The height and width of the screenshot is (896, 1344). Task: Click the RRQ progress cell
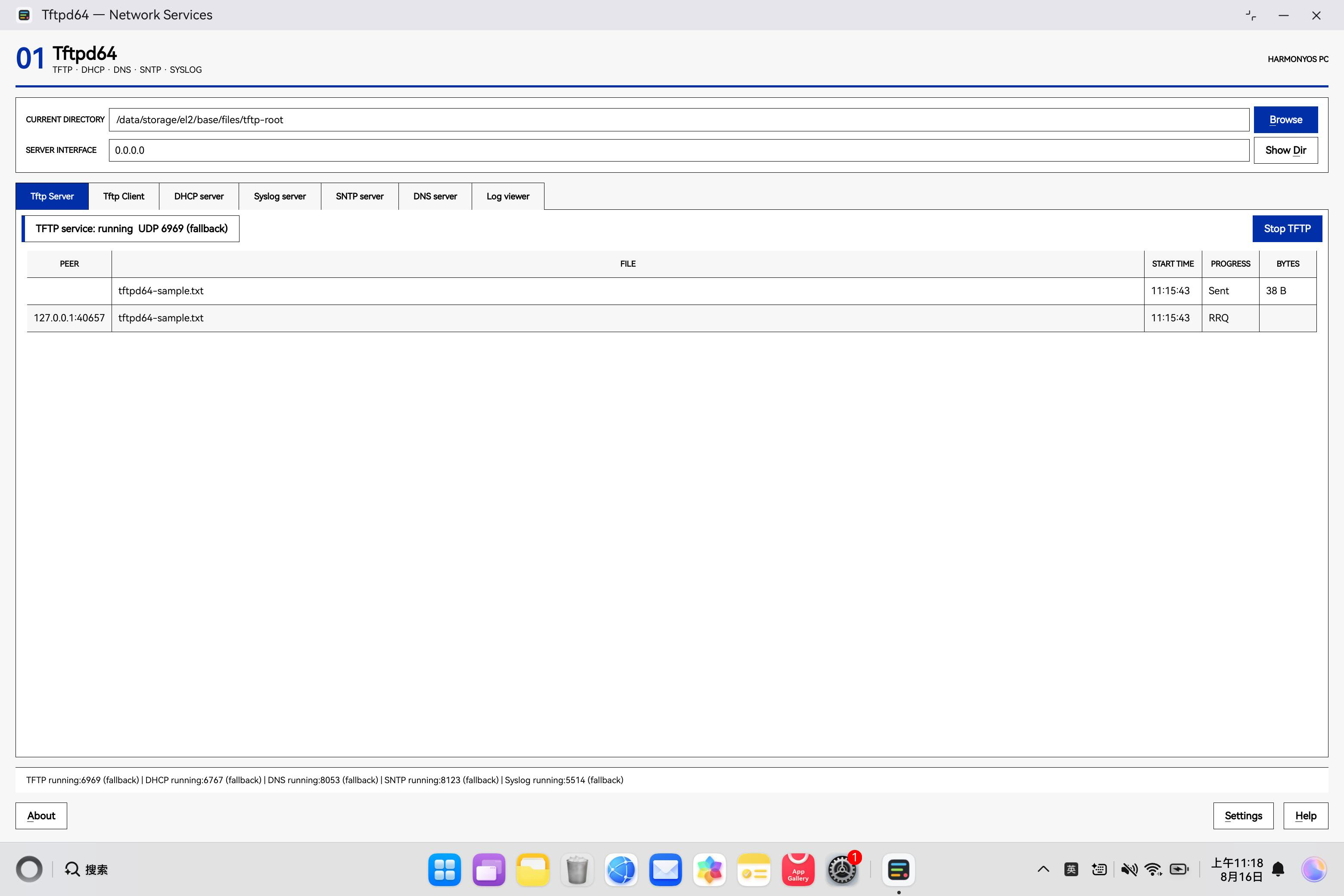point(1230,318)
